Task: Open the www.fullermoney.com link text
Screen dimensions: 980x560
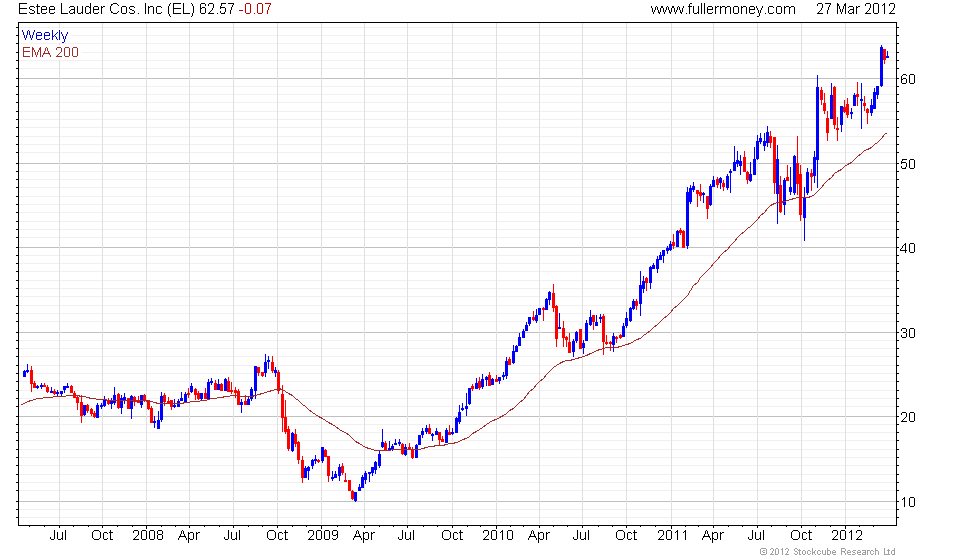Action: (723, 9)
